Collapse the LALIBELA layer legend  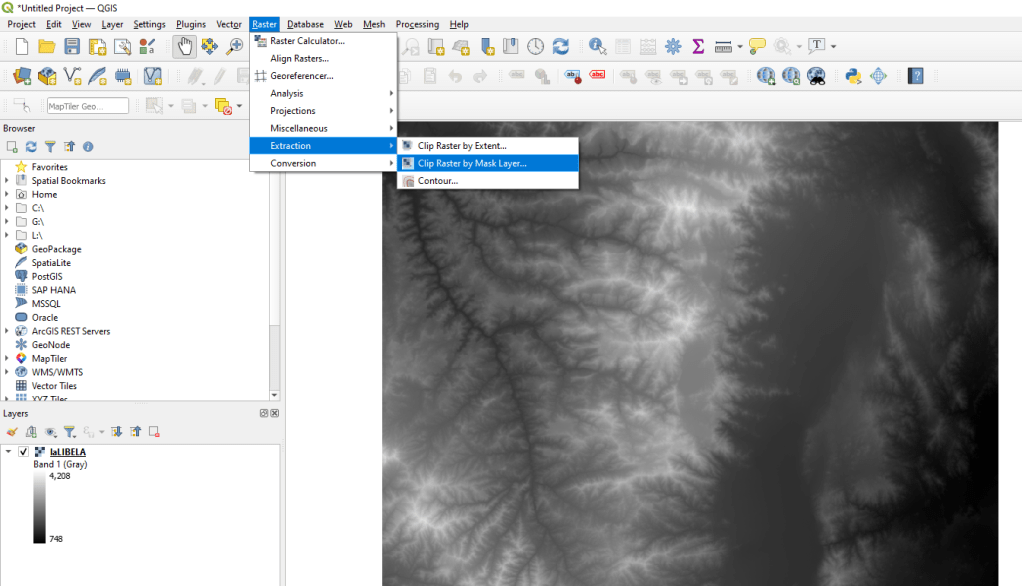click(x=8, y=452)
